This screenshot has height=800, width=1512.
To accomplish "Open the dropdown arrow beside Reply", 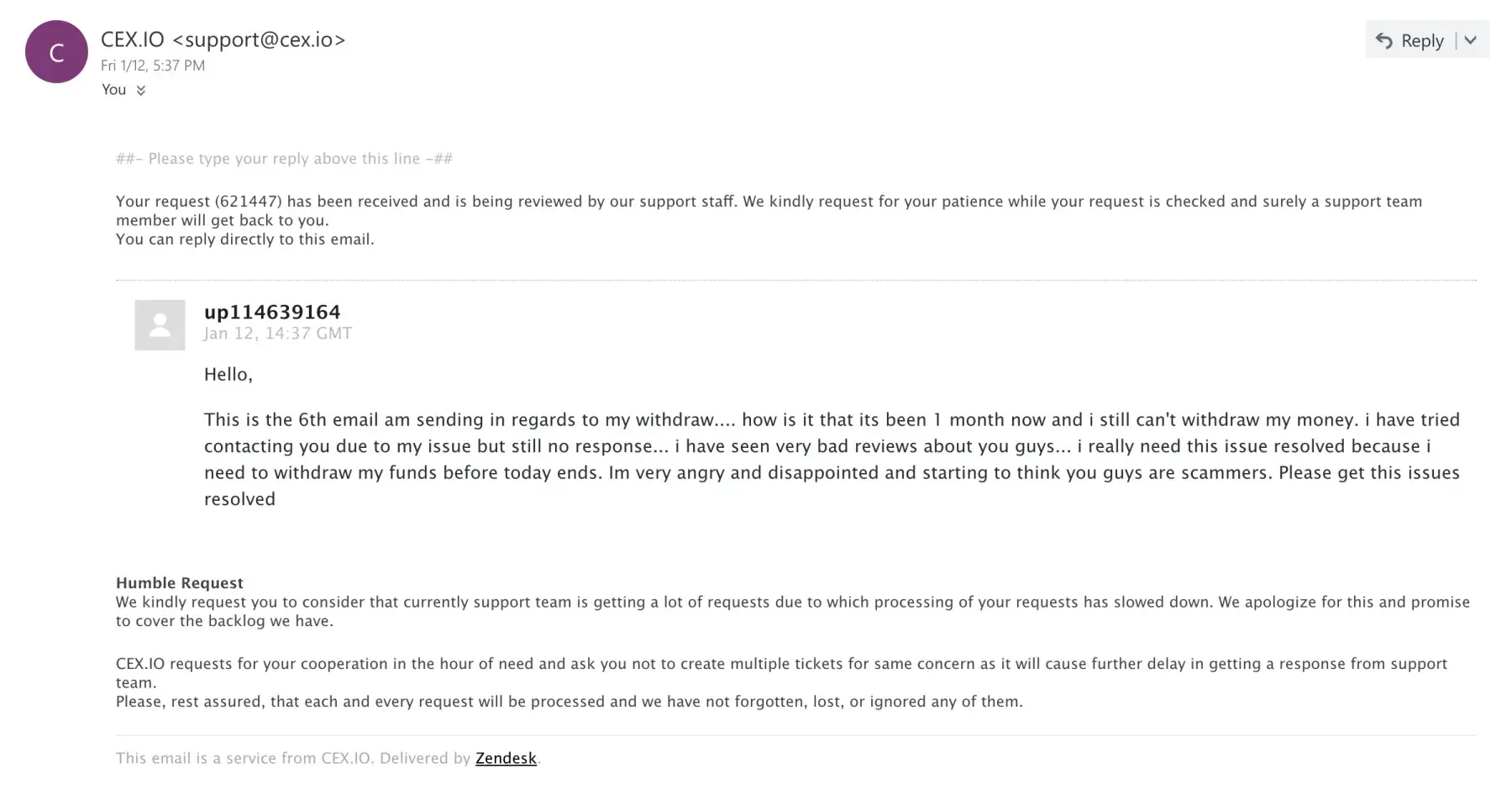I will (1471, 40).
